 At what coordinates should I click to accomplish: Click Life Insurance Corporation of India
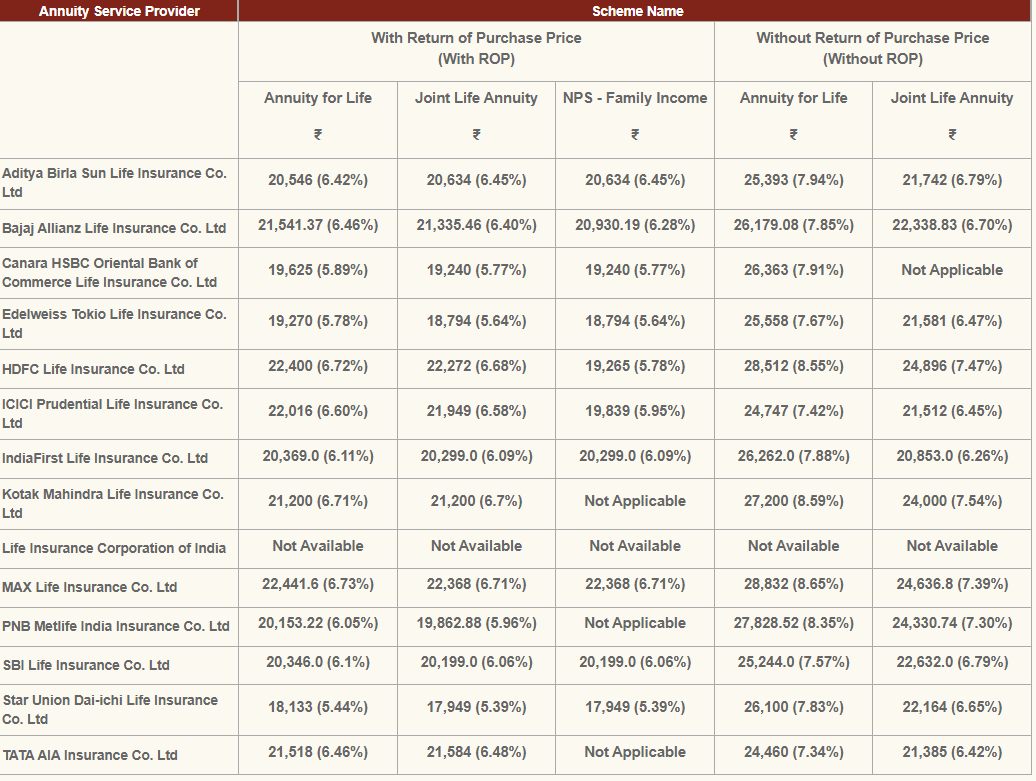coord(114,548)
